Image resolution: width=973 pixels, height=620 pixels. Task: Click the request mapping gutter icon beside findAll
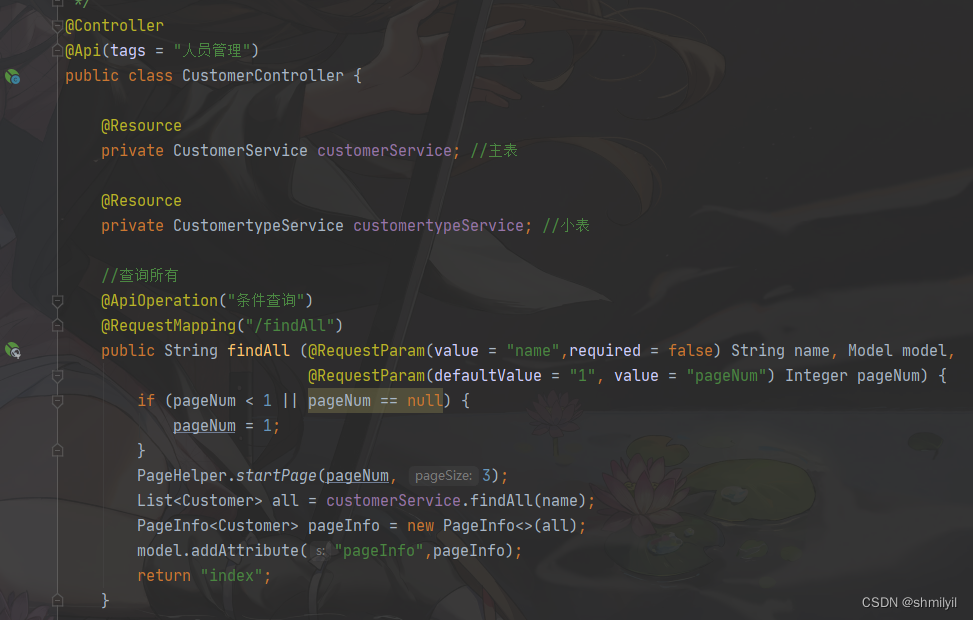tap(12, 351)
